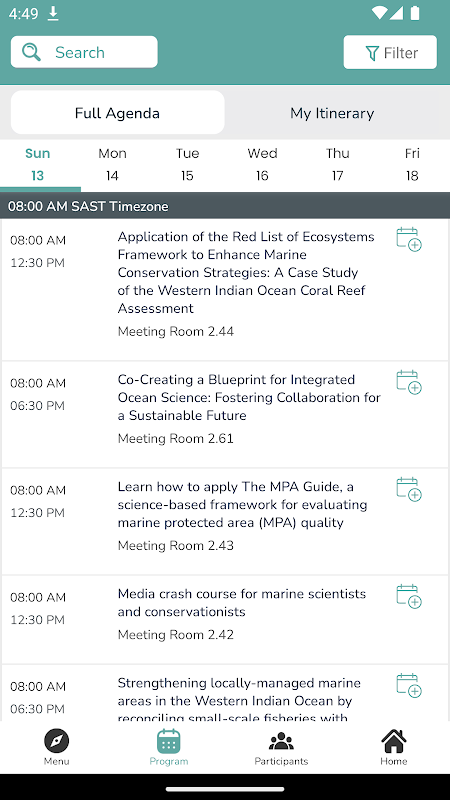Add Media crash course session to itinerary
This screenshot has width=450, height=800.
[409, 596]
